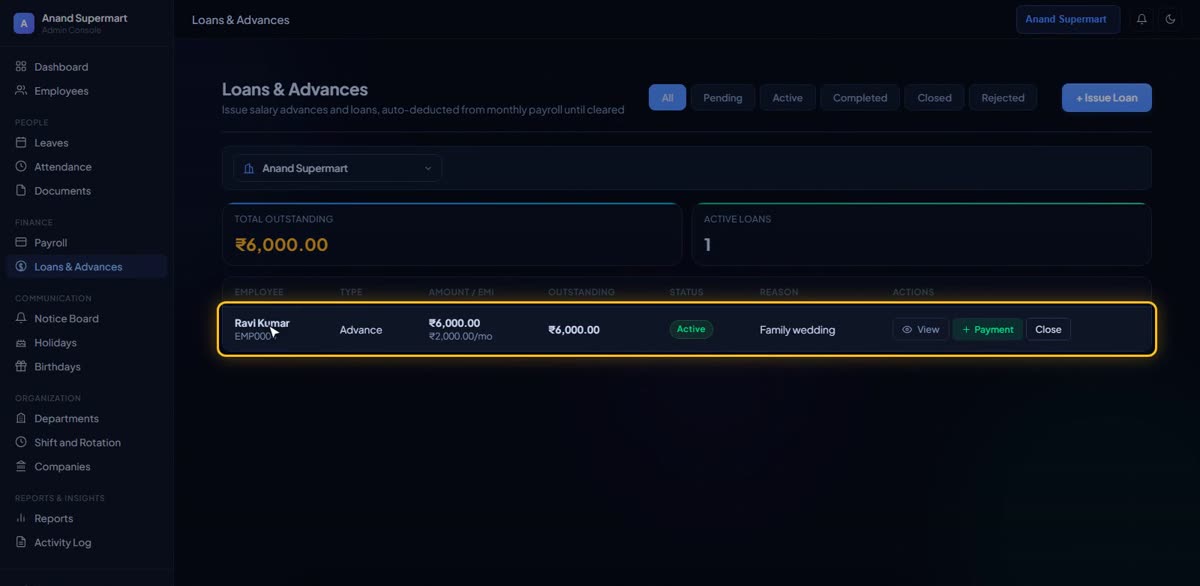Click the Holidays icon in sidebar
Image resolution: width=1200 pixels, height=586 pixels.
[21, 343]
